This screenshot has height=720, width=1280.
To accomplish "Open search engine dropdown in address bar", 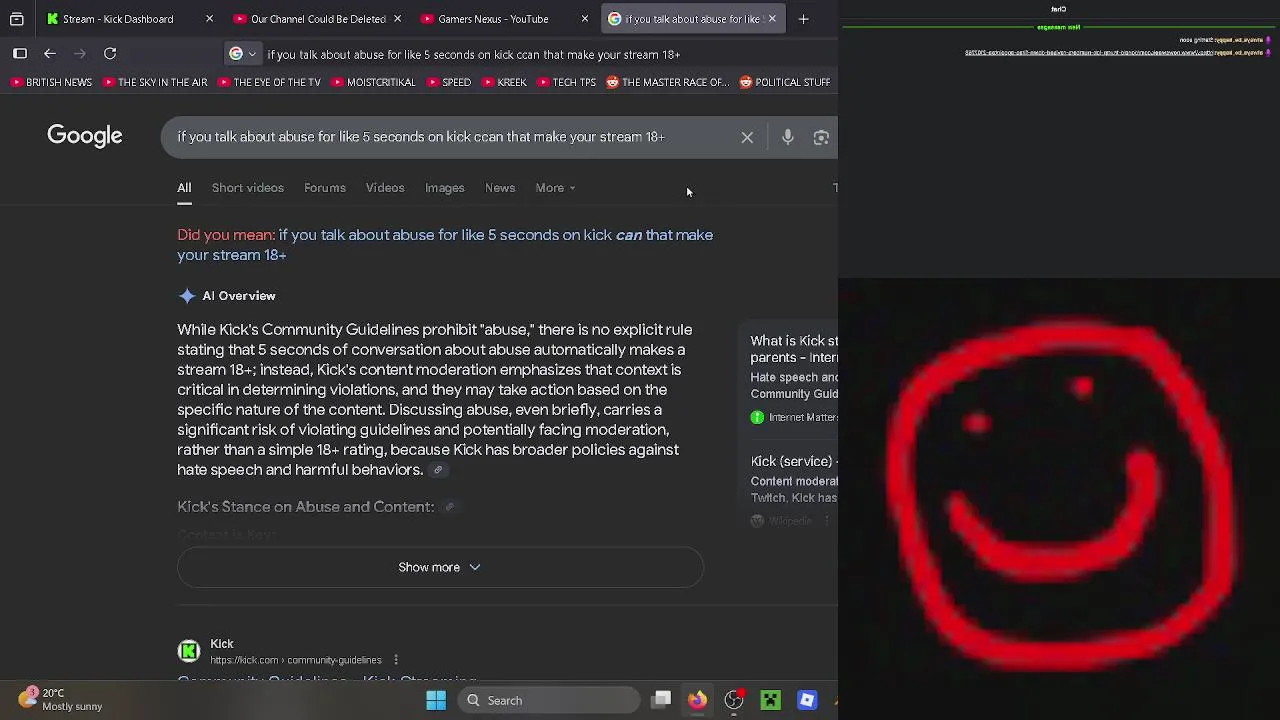I will pos(243,54).
